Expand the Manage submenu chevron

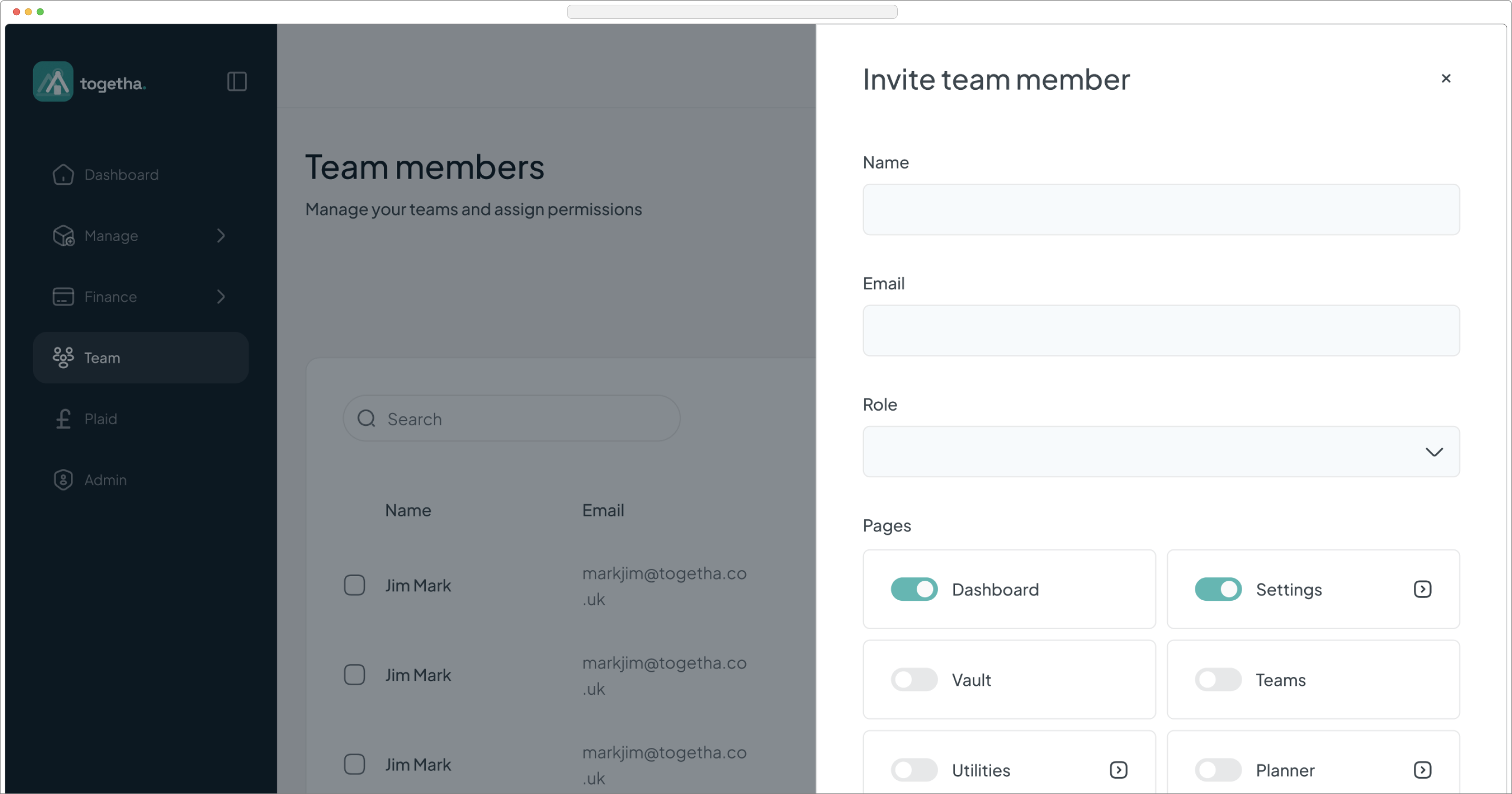pos(220,235)
